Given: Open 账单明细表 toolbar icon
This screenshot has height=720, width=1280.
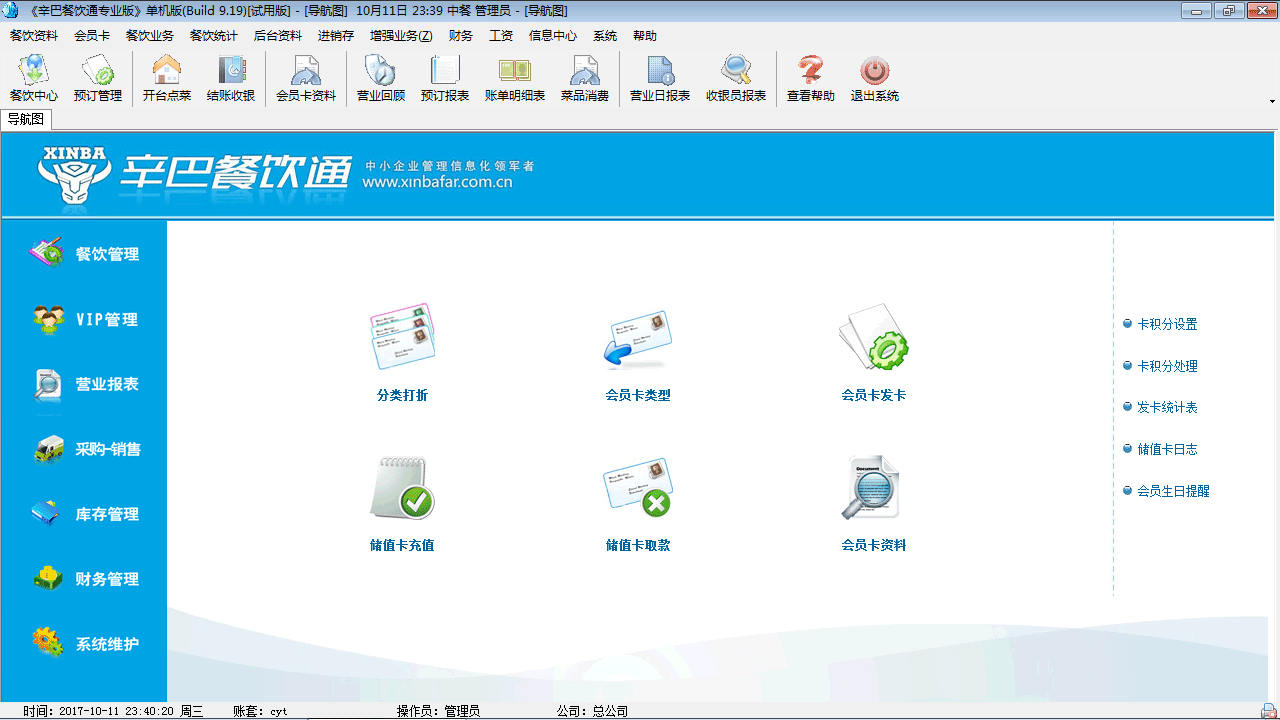Looking at the screenshot, I should click(x=515, y=79).
